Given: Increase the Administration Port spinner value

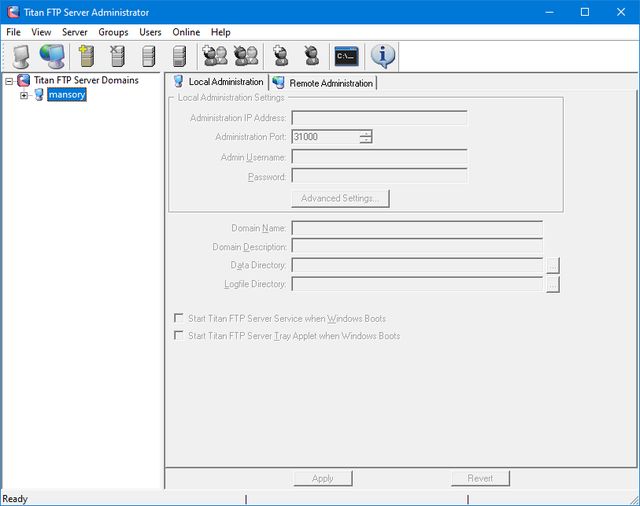Looking at the screenshot, I should [366, 133].
